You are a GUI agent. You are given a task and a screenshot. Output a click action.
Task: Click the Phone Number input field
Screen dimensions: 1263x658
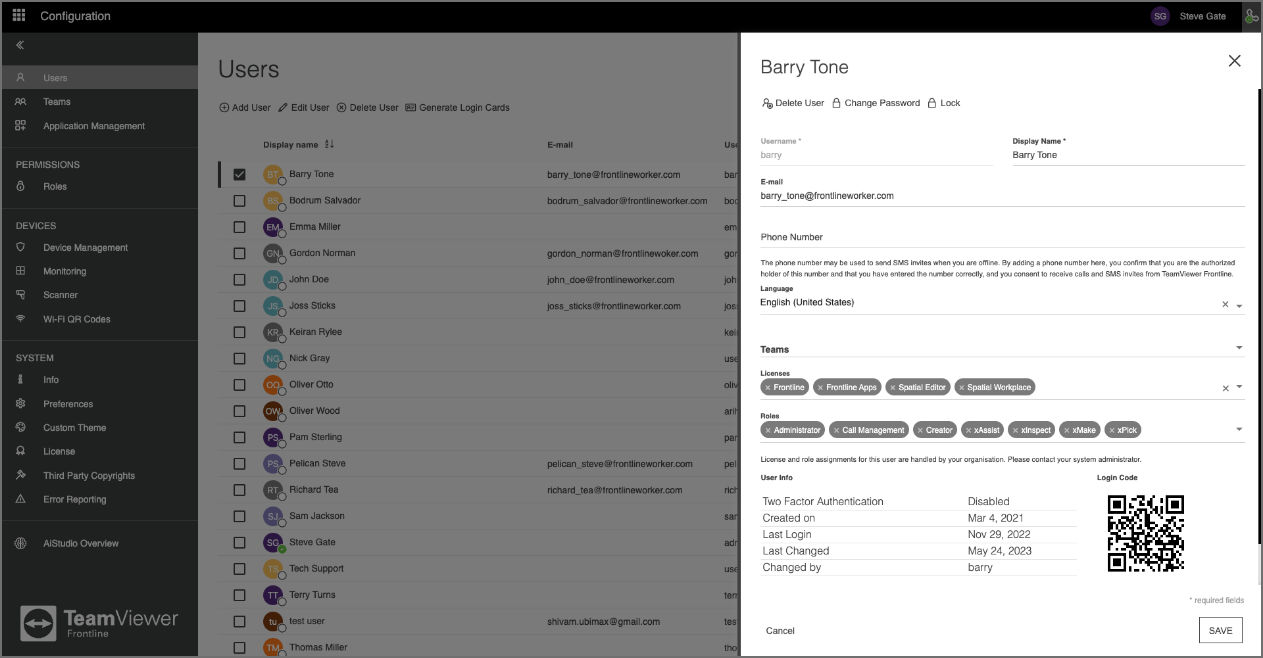[1002, 237]
